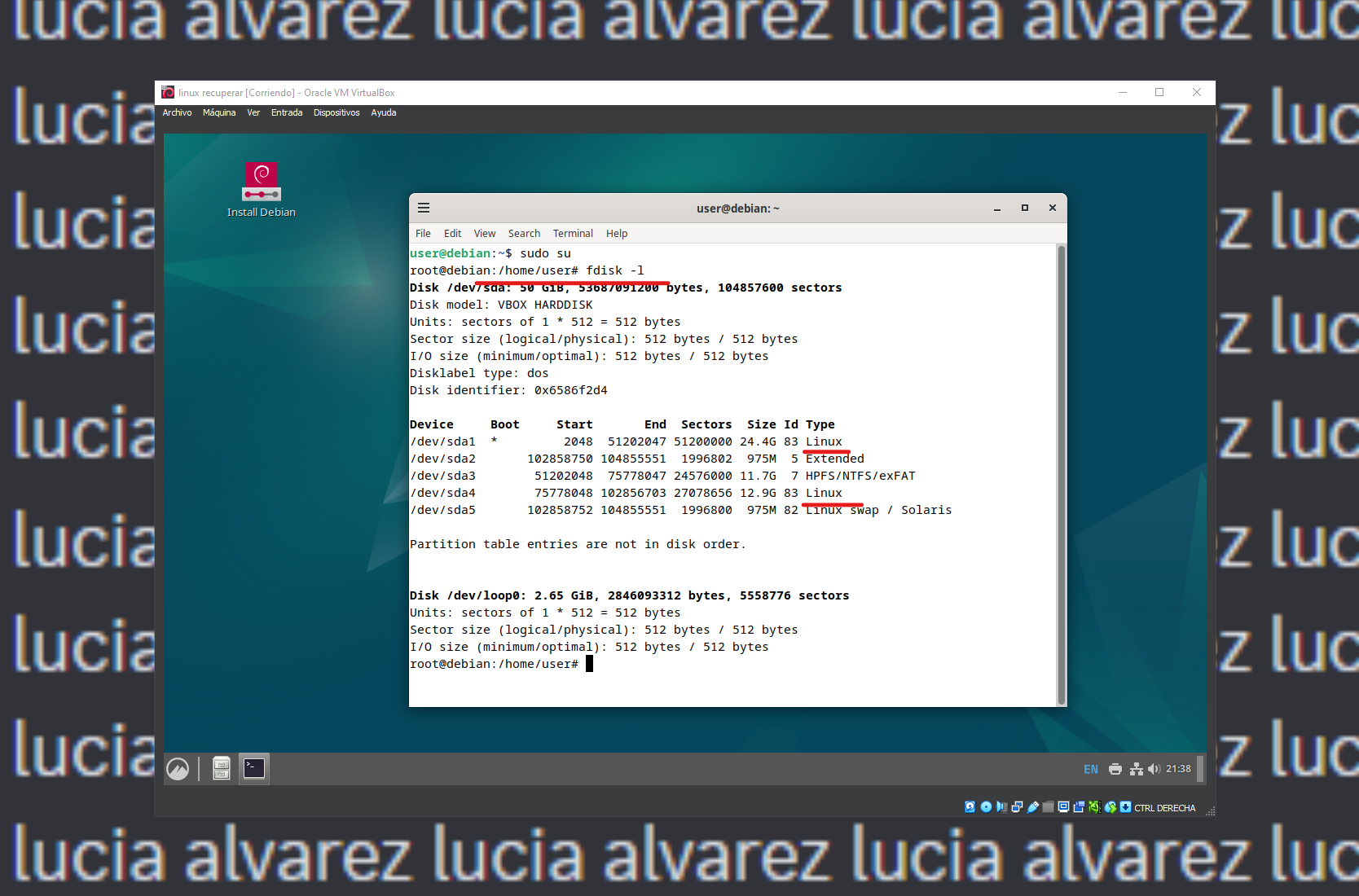Image resolution: width=1359 pixels, height=896 pixels.
Task: Open the terminal from the taskbar
Action: (253, 768)
